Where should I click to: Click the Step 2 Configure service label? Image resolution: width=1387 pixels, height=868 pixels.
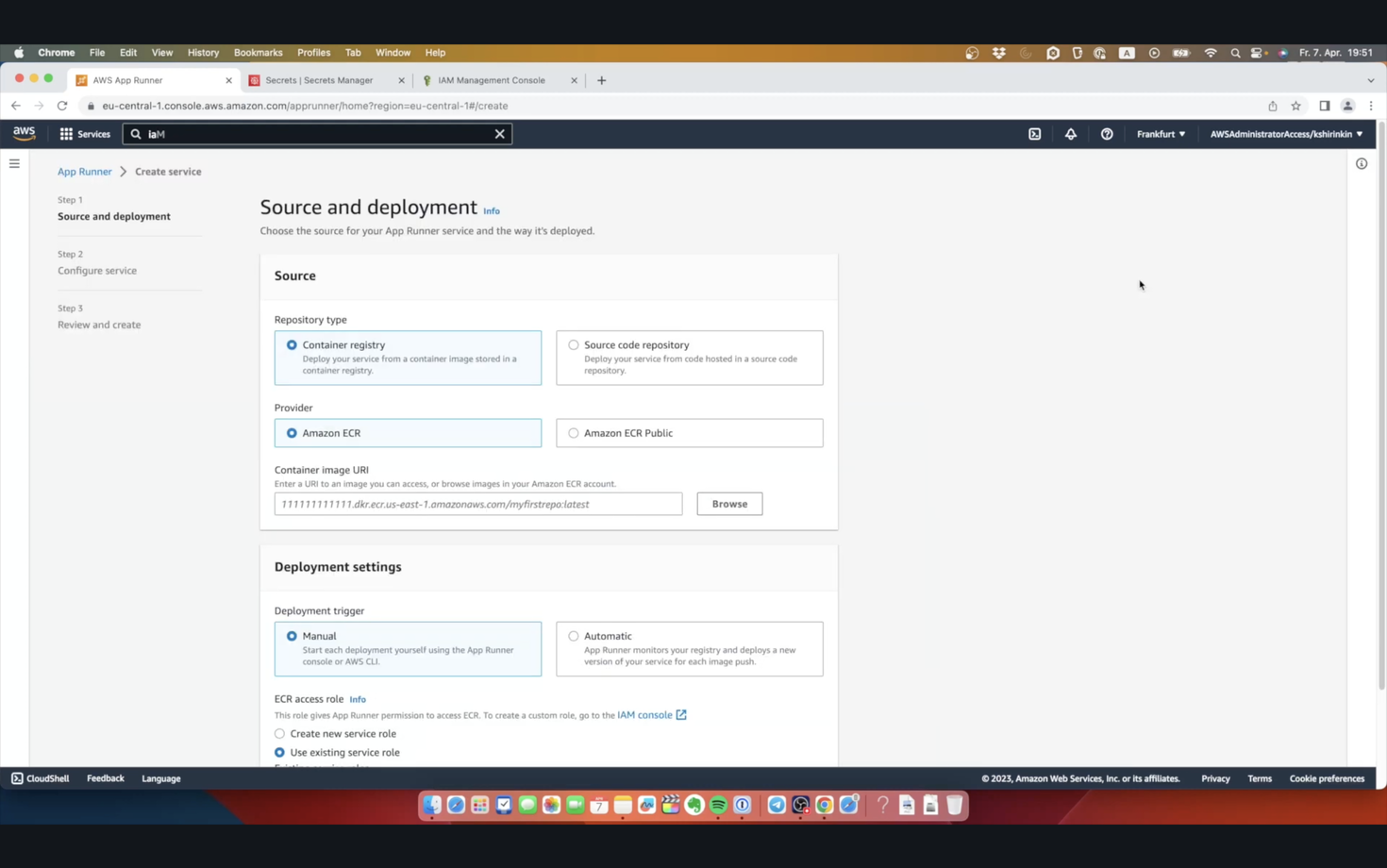pyautogui.click(x=97, y=271)
